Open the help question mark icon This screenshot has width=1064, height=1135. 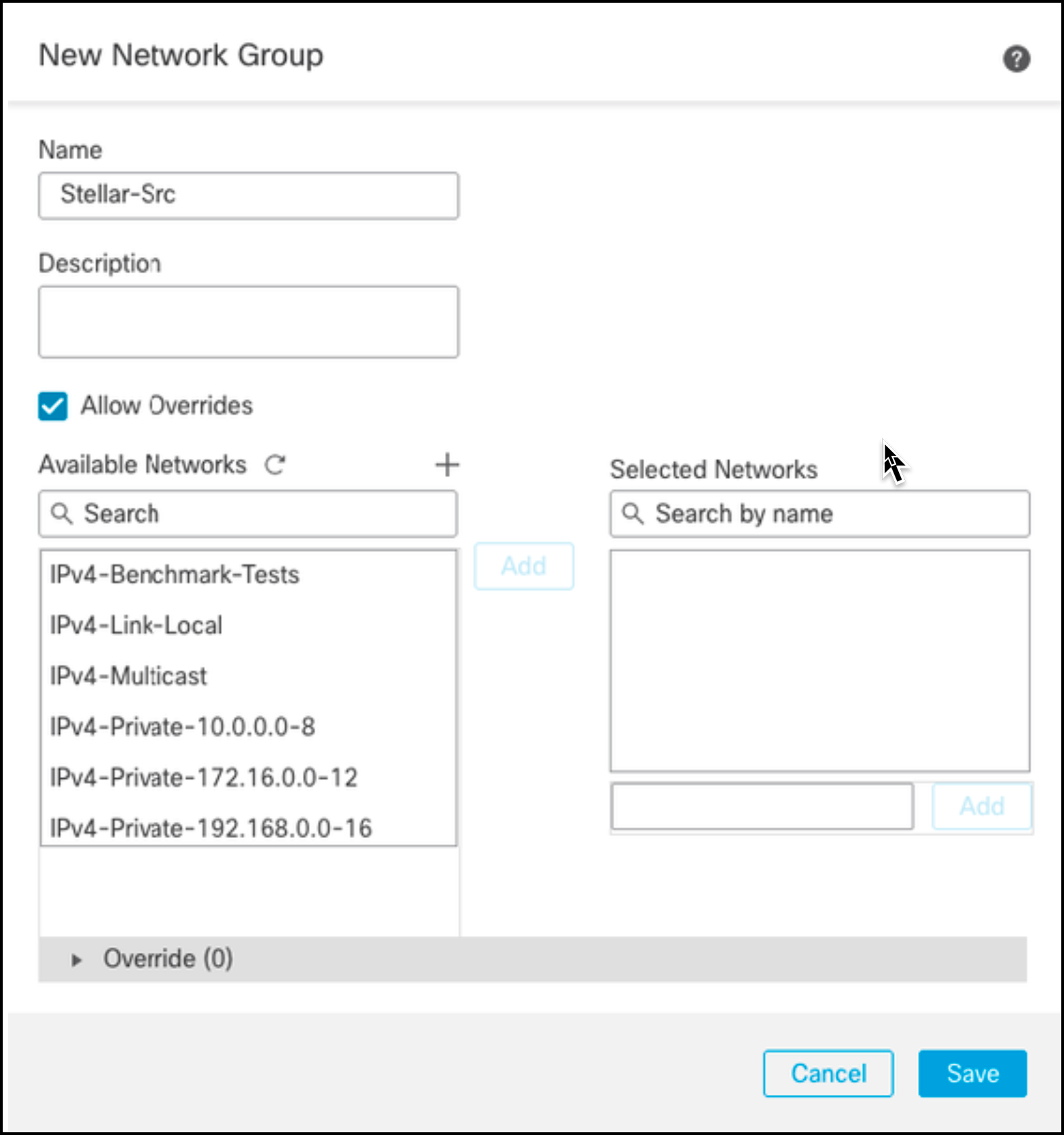[1016, 59]
